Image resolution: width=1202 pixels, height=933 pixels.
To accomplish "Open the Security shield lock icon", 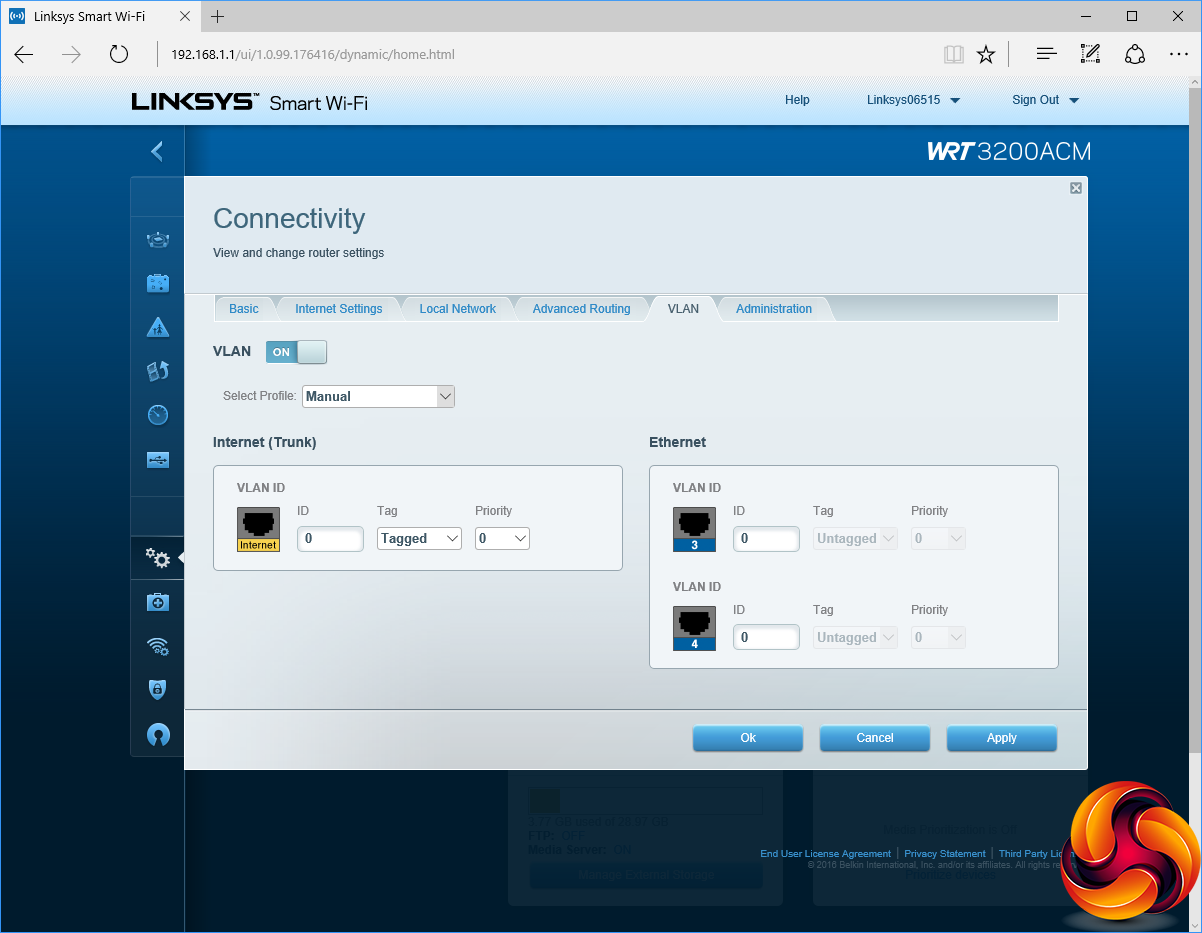I will (x=158, y=690).
